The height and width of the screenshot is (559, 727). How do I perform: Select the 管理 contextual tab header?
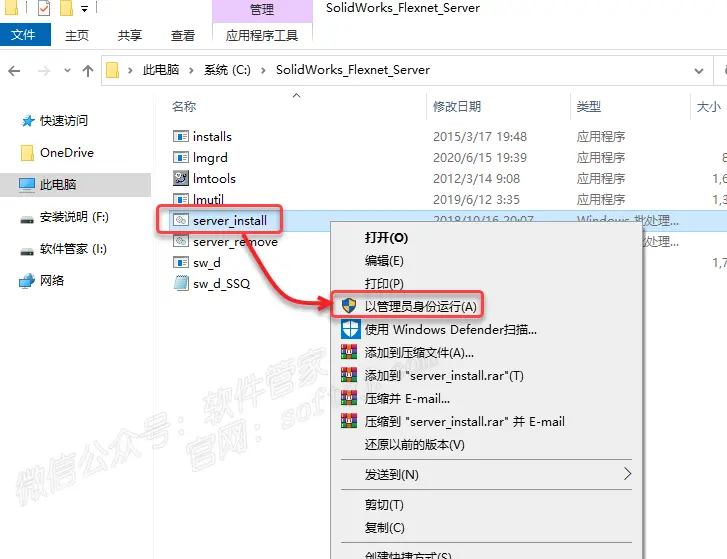[x=262, y=9]
